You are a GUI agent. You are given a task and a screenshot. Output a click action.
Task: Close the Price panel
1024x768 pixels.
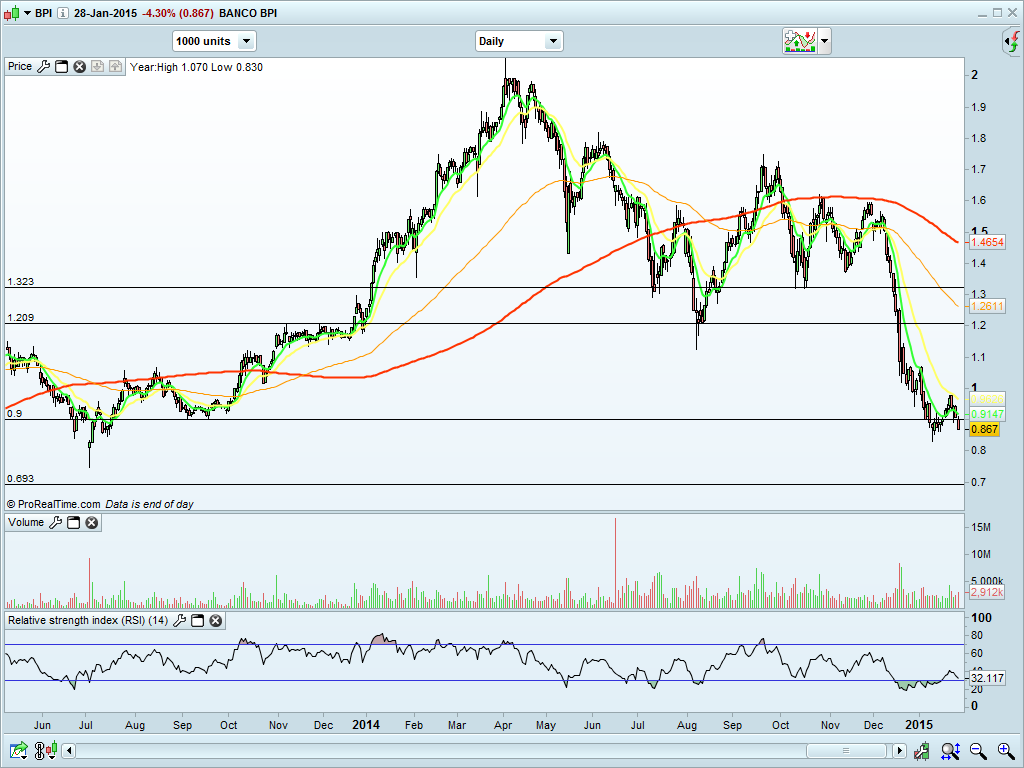[x=79, y=67]
